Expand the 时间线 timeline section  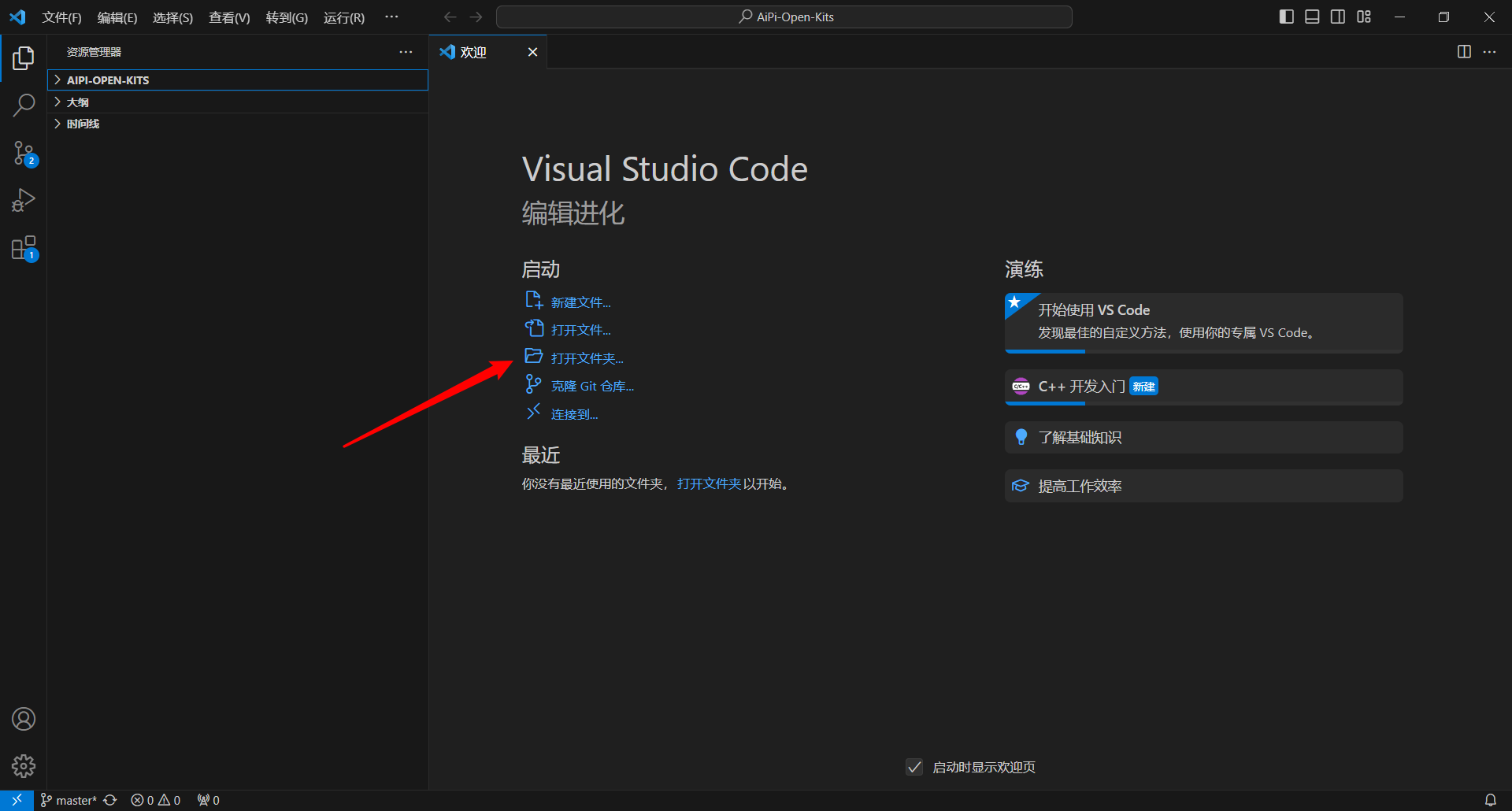pos(238,124)
